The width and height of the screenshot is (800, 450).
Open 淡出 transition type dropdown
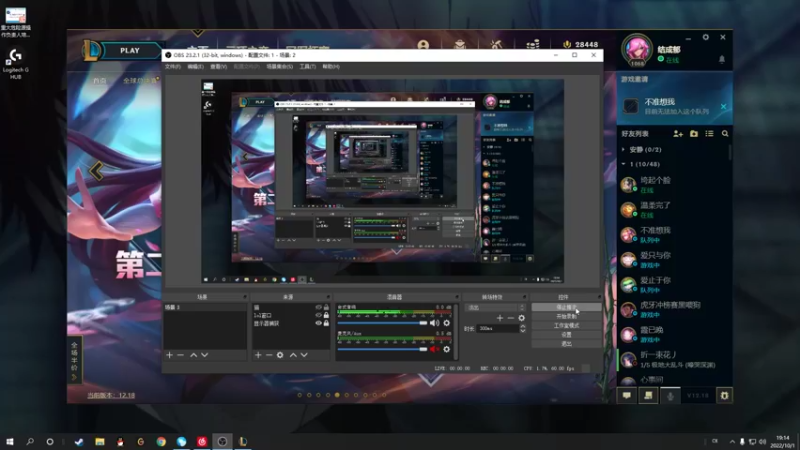click(495, 308)
